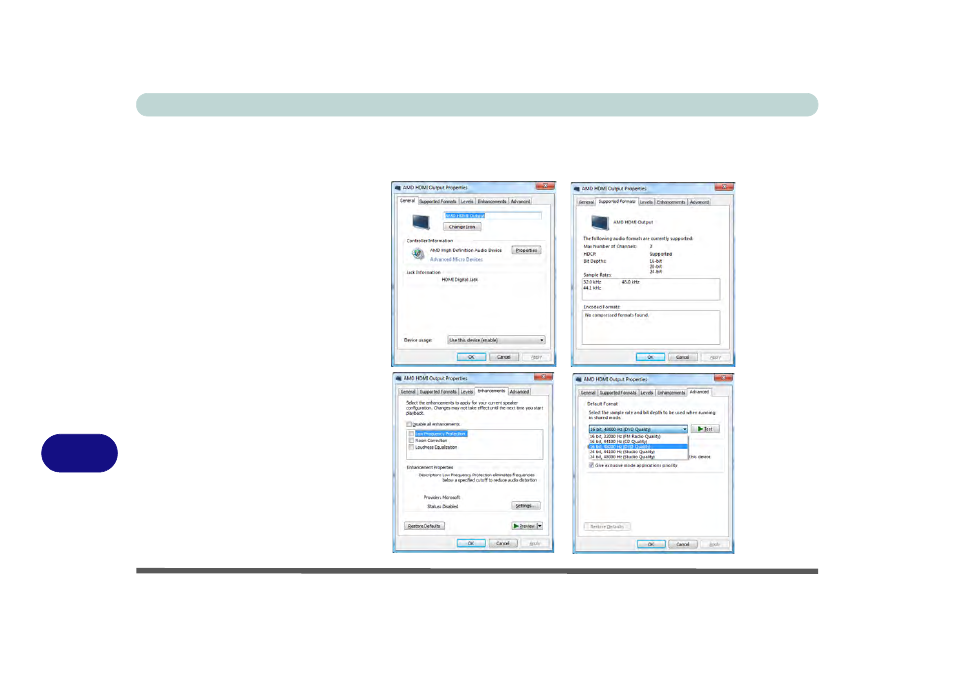Viewport: 954px width, 673px height.
Task: Click the monitor device icon in the General window
Action: click(x=420, y=222)
